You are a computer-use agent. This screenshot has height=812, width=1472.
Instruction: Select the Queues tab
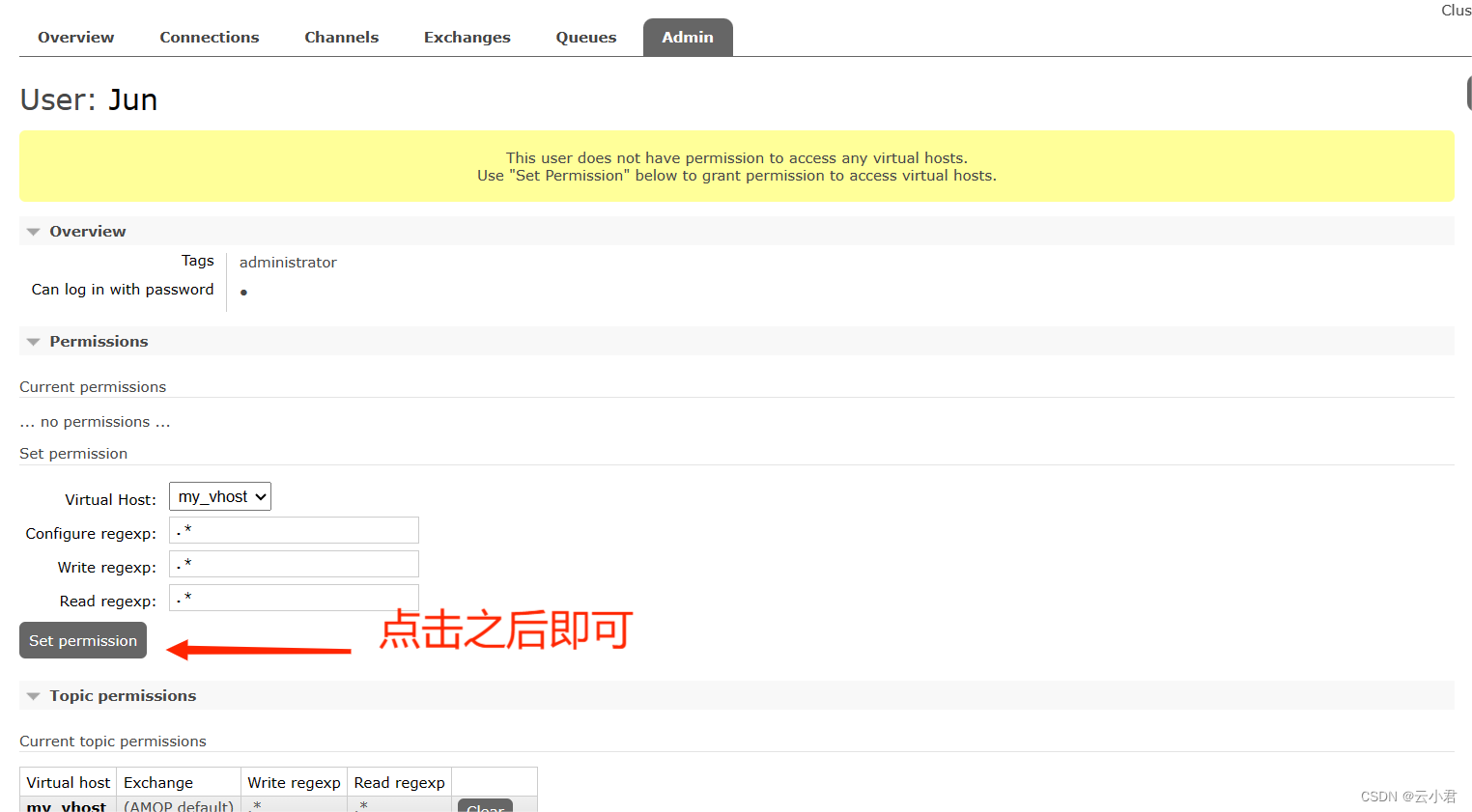click(585, 38)
